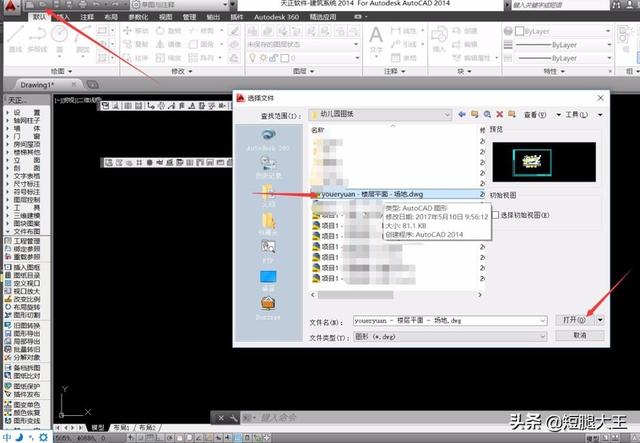Click the arrow beside the 打开 button
This screenshot has height=443, width=640.
coord(600,320)
